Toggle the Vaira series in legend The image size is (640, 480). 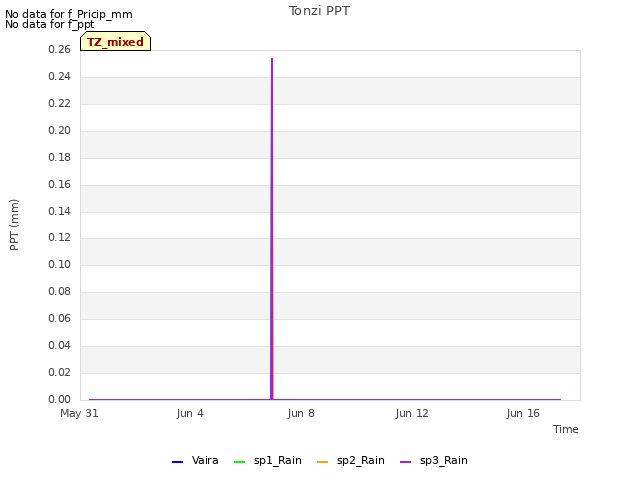pos(196,461)
